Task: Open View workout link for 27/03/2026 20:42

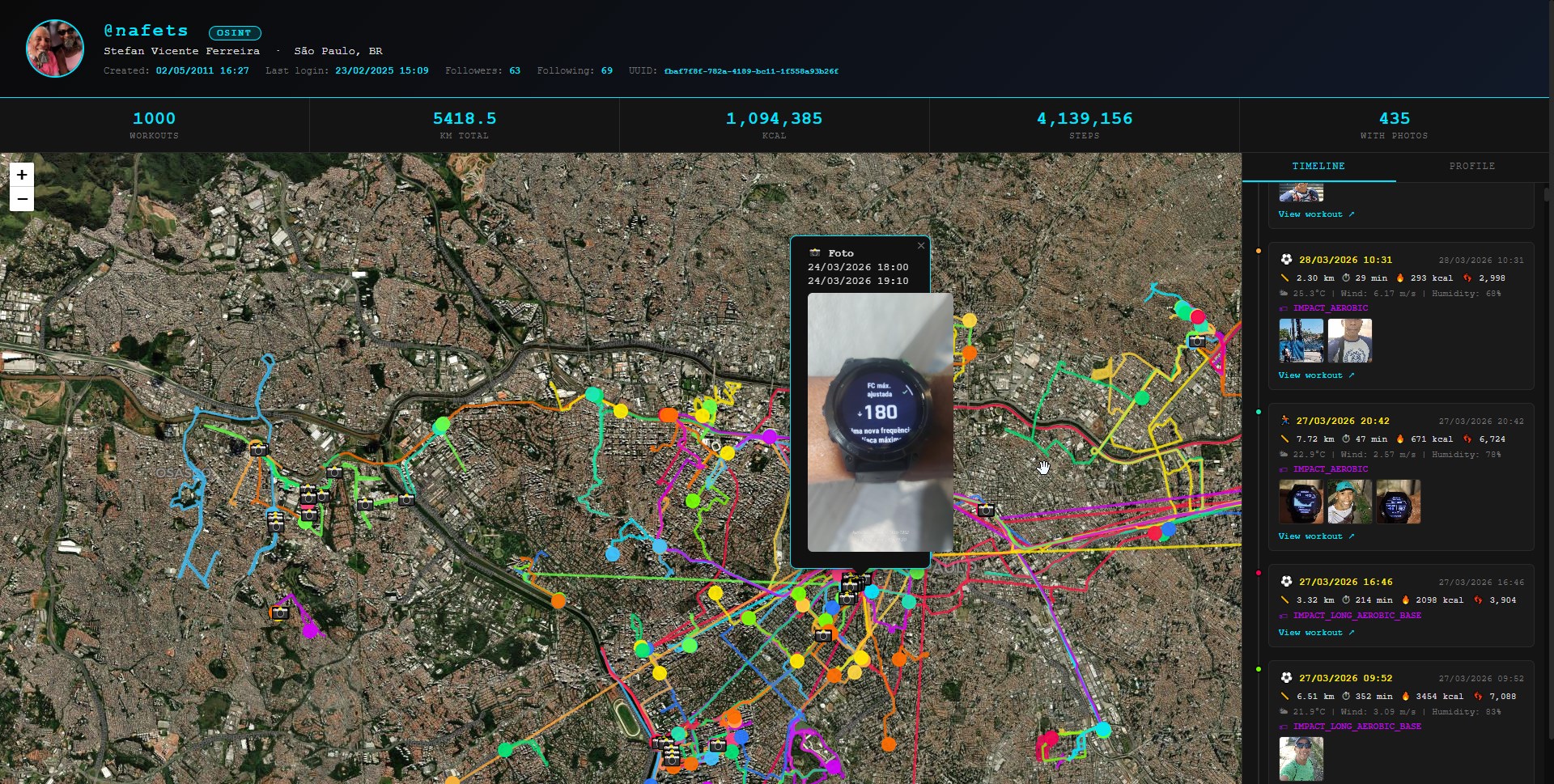Action: [1316, 536]
